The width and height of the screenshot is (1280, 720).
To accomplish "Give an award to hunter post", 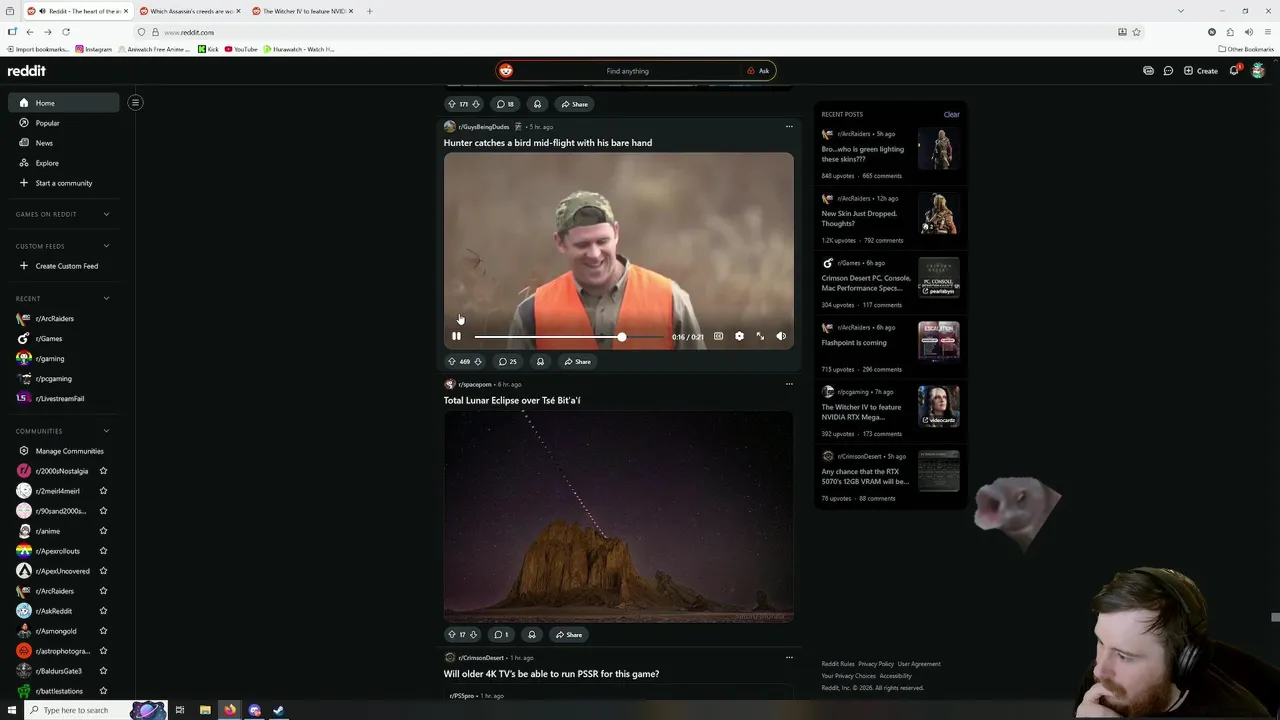I will [x=540, y=361].
